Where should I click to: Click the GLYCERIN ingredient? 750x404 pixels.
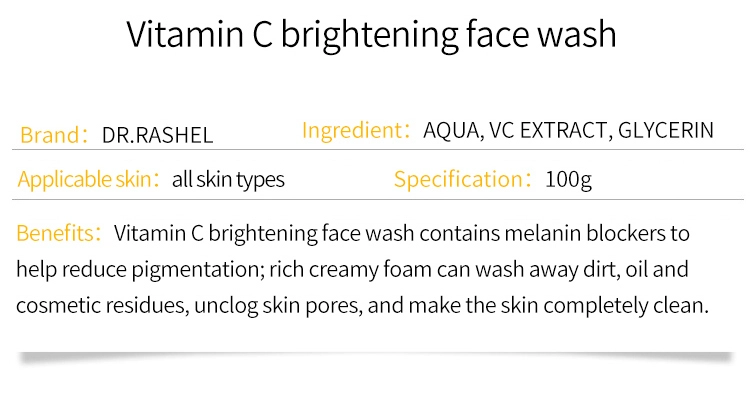665,131
